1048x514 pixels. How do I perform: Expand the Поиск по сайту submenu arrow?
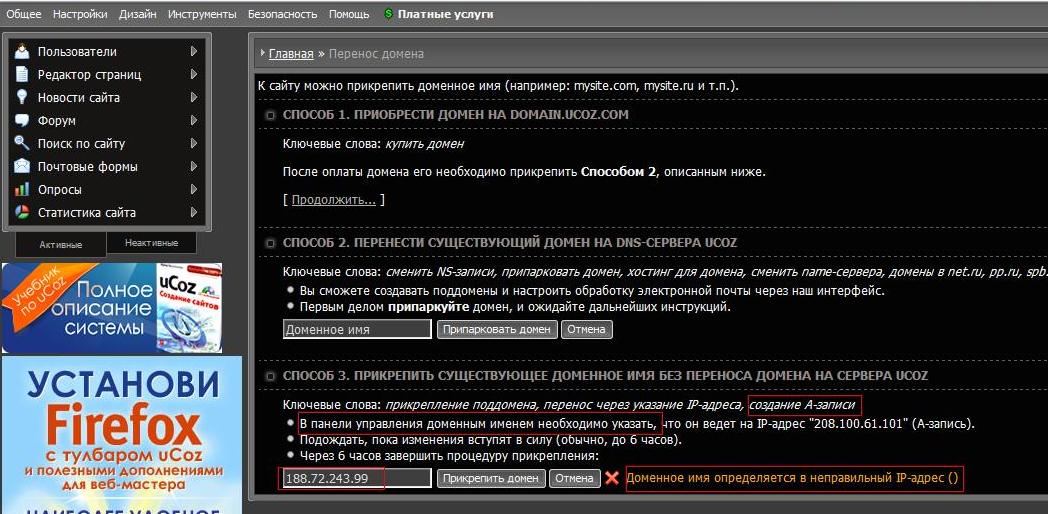click(x=194, y=143)
